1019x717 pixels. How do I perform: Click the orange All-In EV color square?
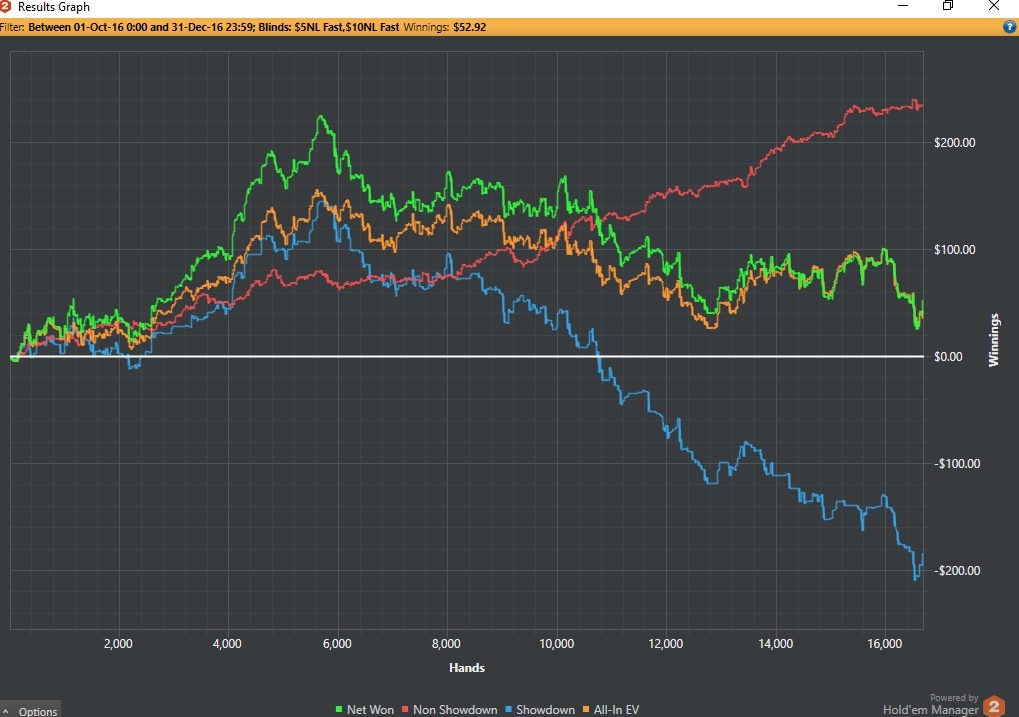tap(586, 710)
